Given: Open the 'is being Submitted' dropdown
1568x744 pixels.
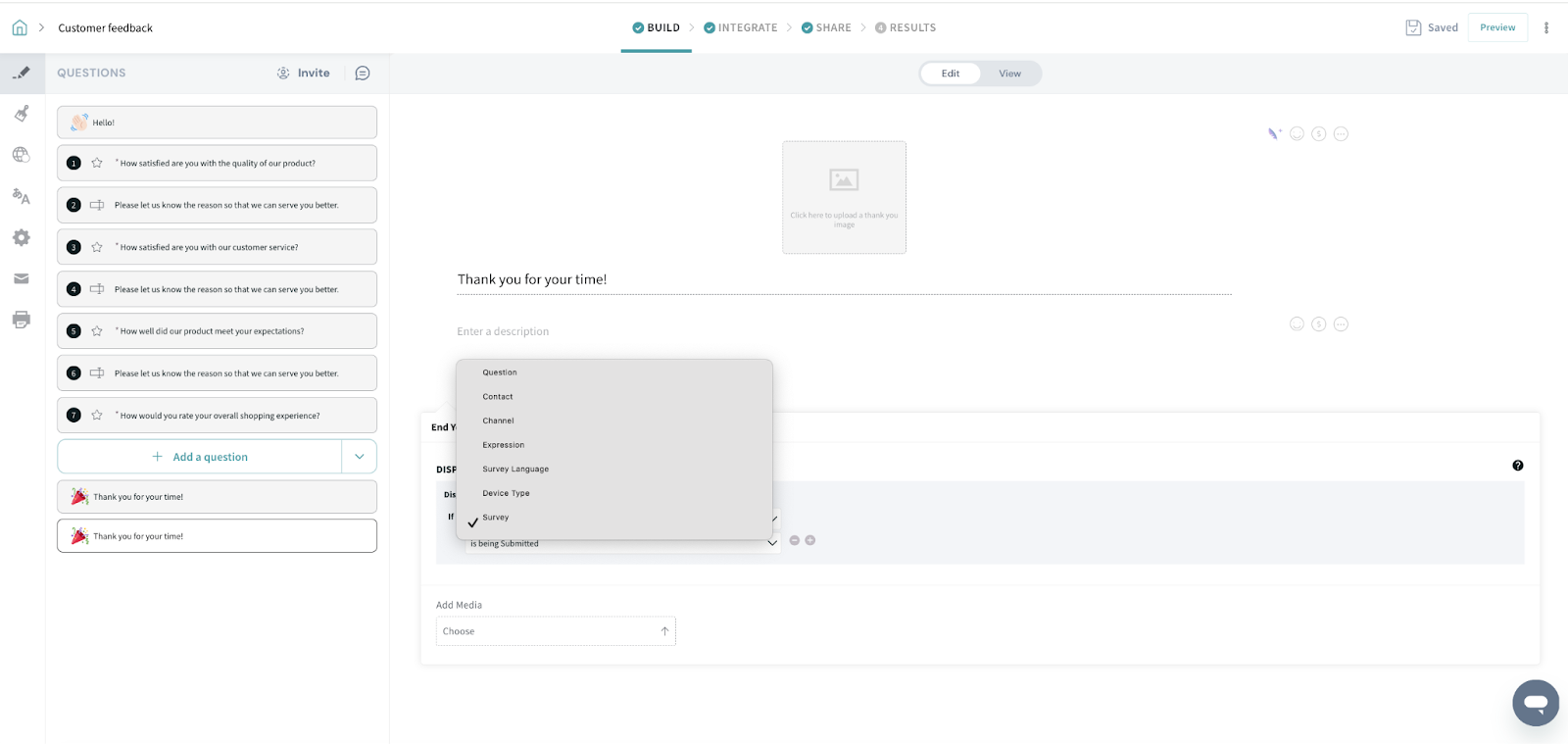Looking at the screenshot, I should [622, 544].
